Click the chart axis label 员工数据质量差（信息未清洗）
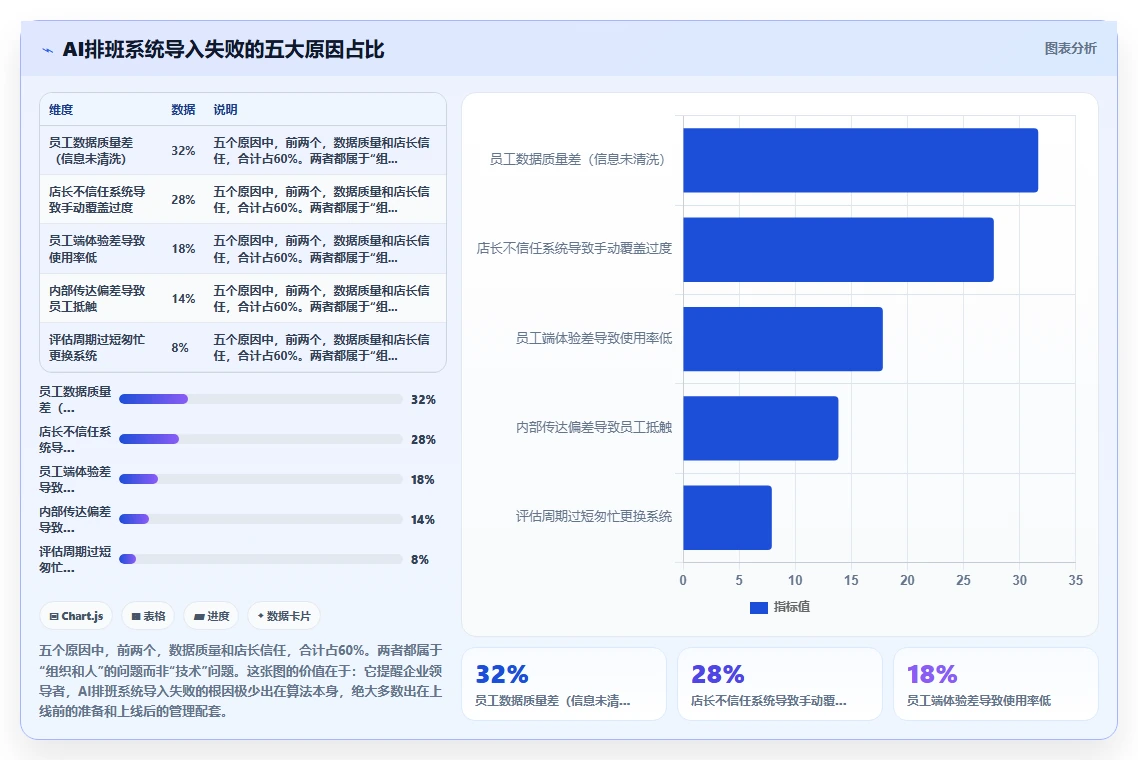Image resolution: width=1138 pixels, height=760 pixels. [577, 160]
